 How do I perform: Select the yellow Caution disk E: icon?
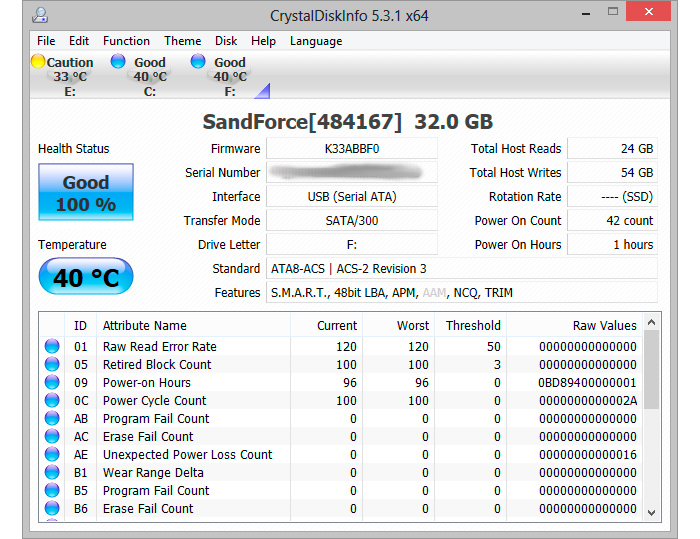(x=38, y=62)
